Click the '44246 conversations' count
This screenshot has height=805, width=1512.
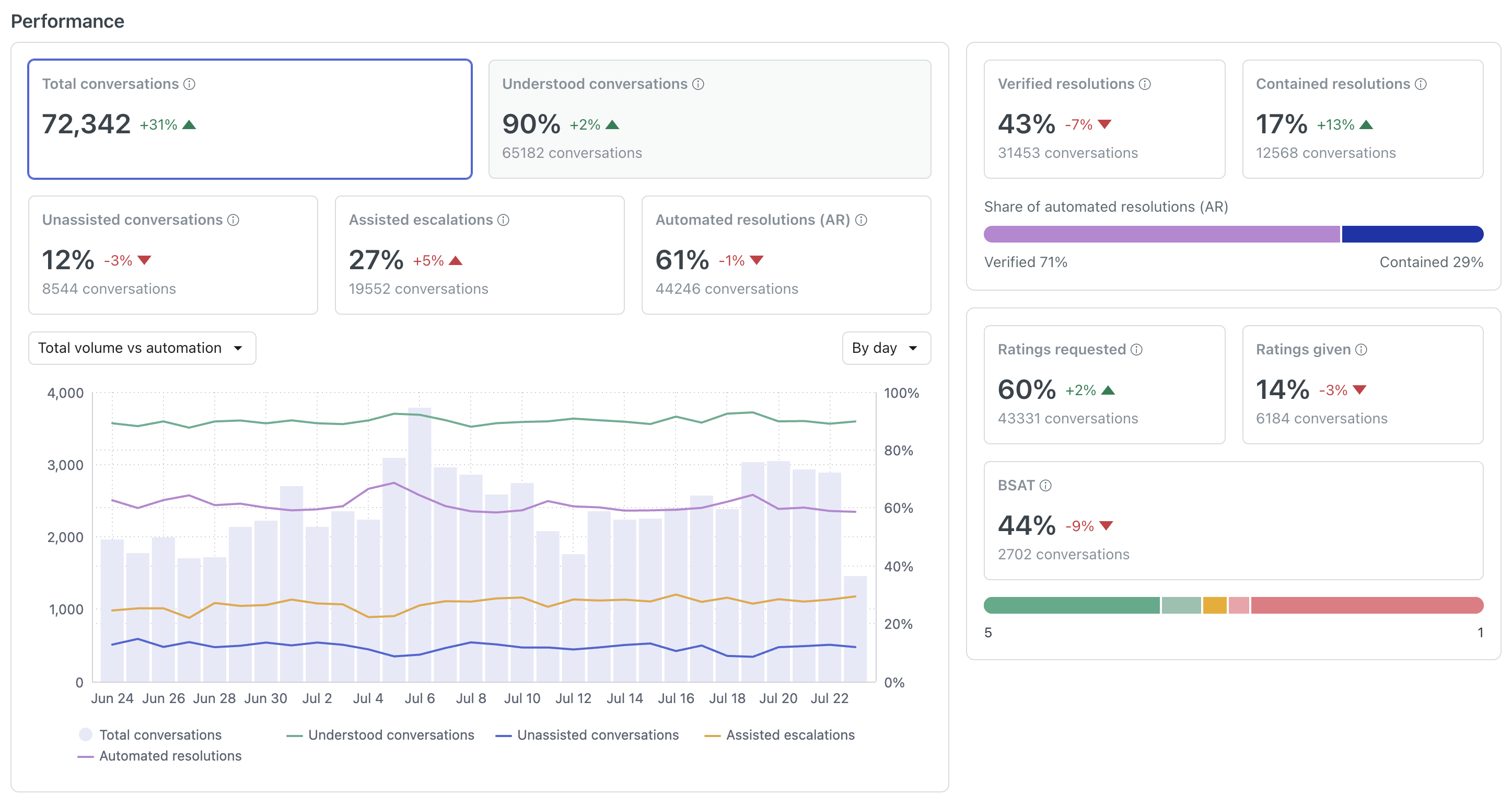click(x=727, y=289)
